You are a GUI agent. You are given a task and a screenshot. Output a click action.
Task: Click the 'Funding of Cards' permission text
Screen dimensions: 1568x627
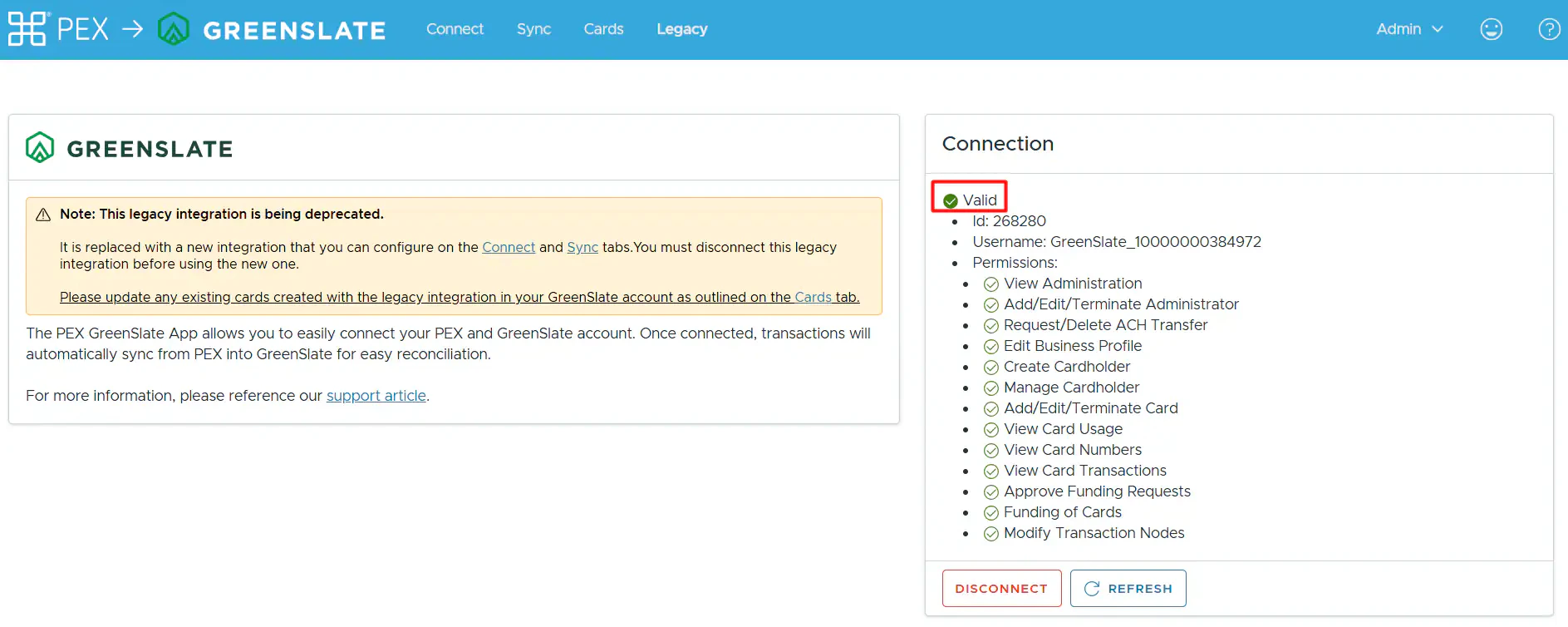tap(1063, 512)
